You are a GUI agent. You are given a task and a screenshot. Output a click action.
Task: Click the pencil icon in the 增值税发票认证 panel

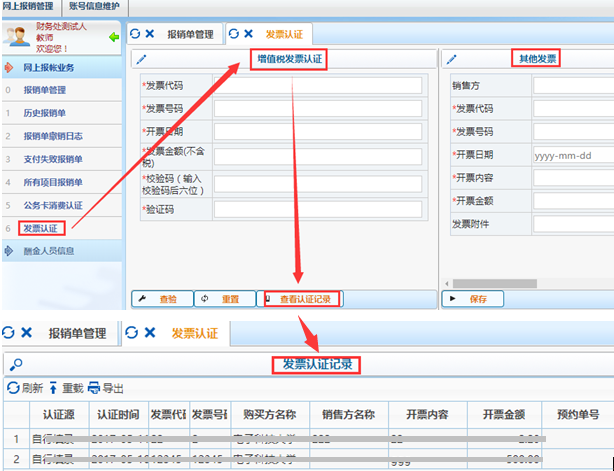tap(141, 60)
